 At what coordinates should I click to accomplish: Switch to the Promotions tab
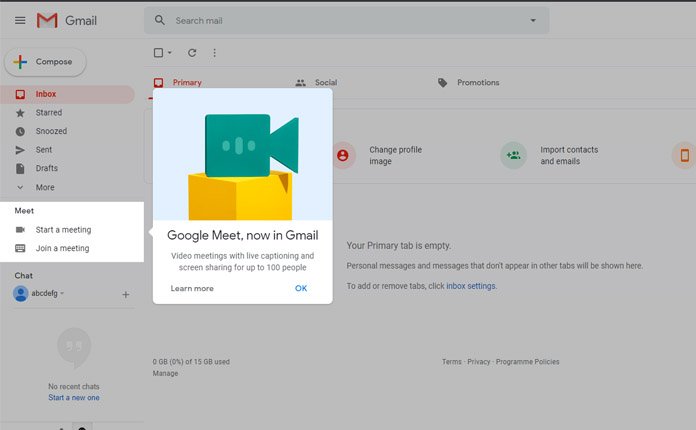[x=477, y=83]
